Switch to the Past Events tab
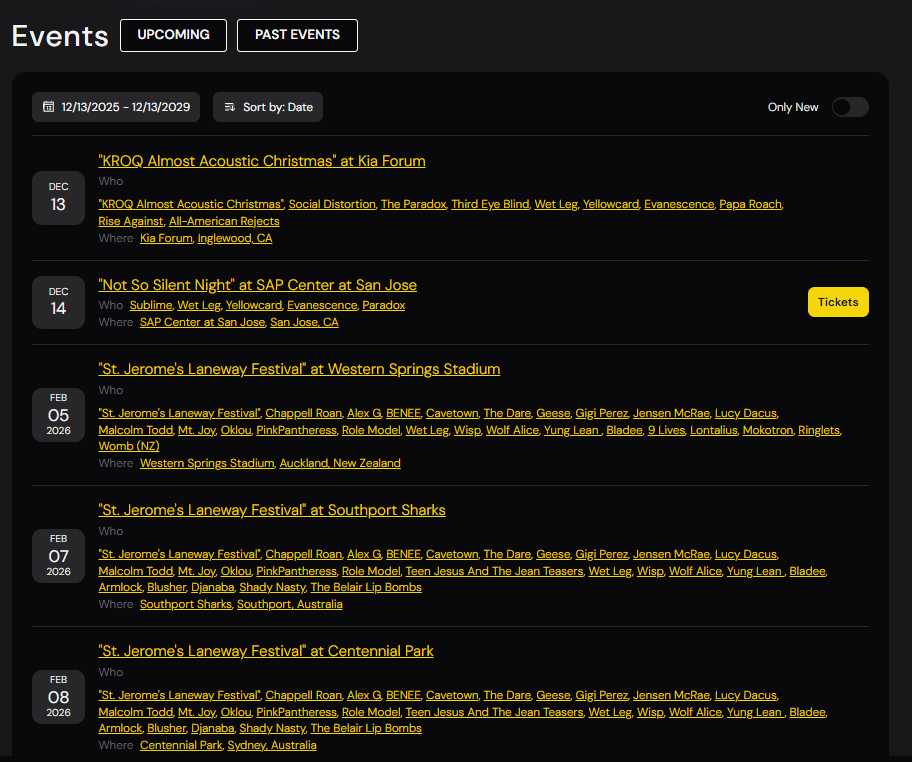Viewport: 912px width, 762px height. tap(297, 35)
